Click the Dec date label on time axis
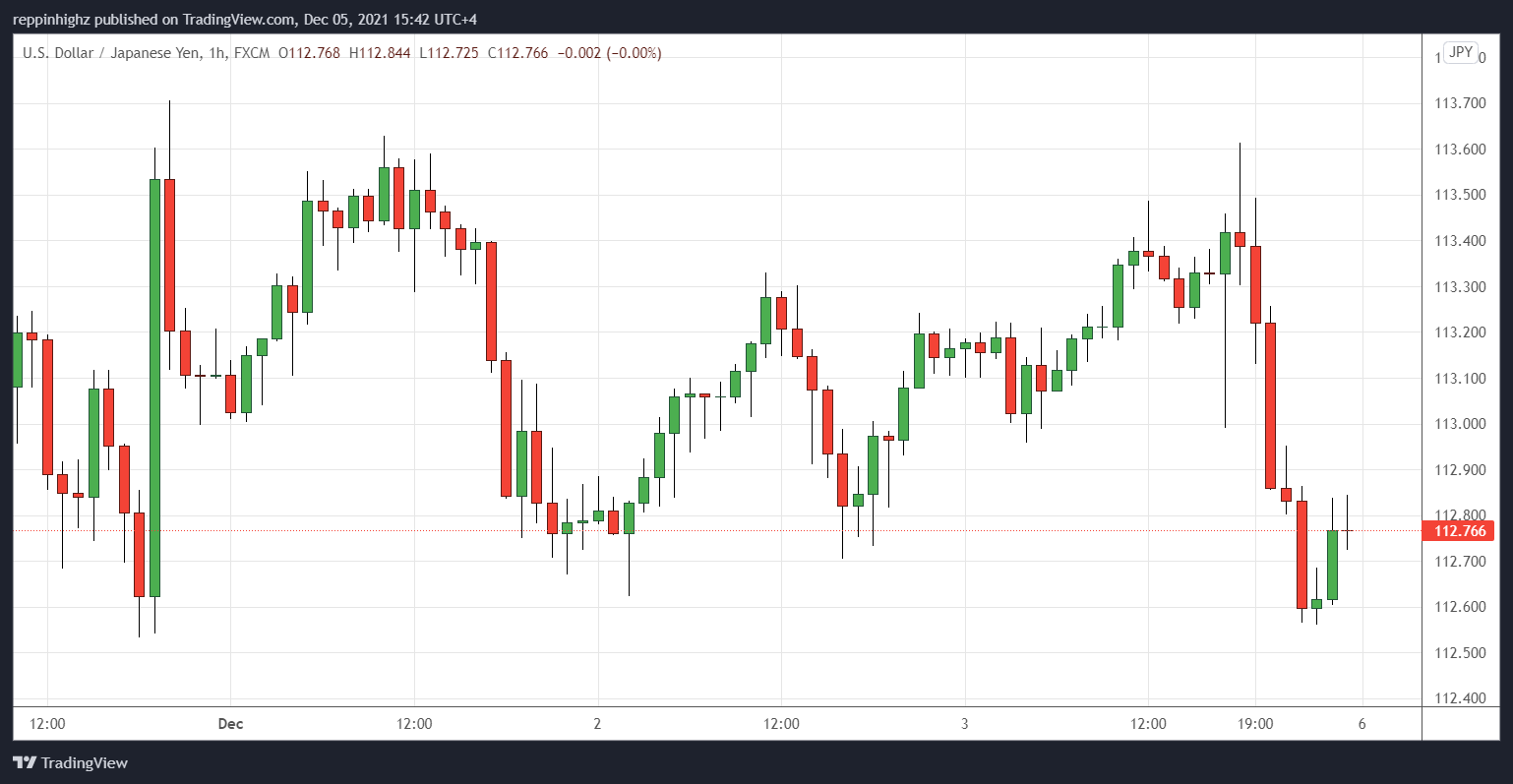 point(230,724)
